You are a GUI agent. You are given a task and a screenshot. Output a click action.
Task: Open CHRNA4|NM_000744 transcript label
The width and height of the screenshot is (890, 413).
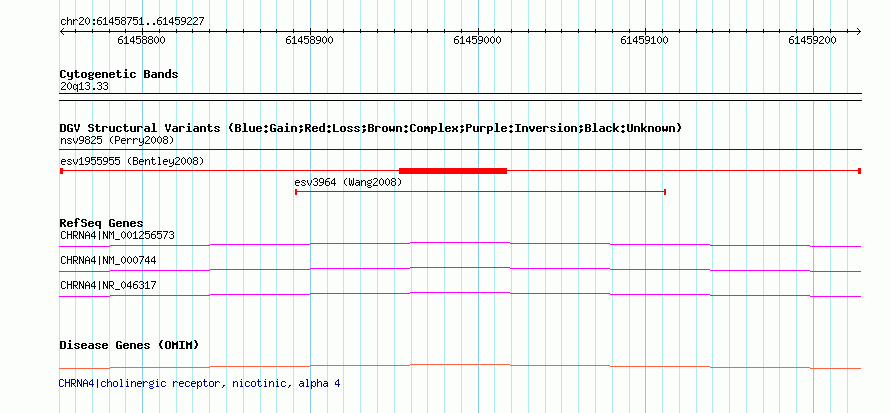click(108, 260)
